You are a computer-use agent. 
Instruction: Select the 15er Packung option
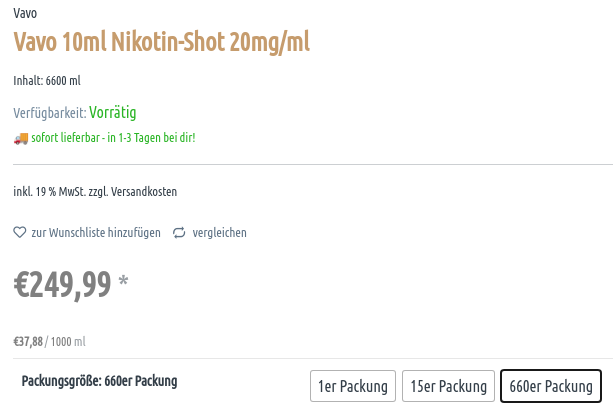point(448,386)
